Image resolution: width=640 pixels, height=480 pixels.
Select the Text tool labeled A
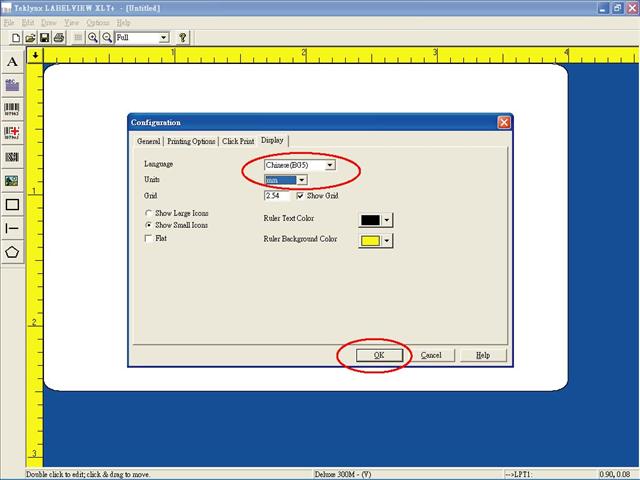[x=12, y=62]
